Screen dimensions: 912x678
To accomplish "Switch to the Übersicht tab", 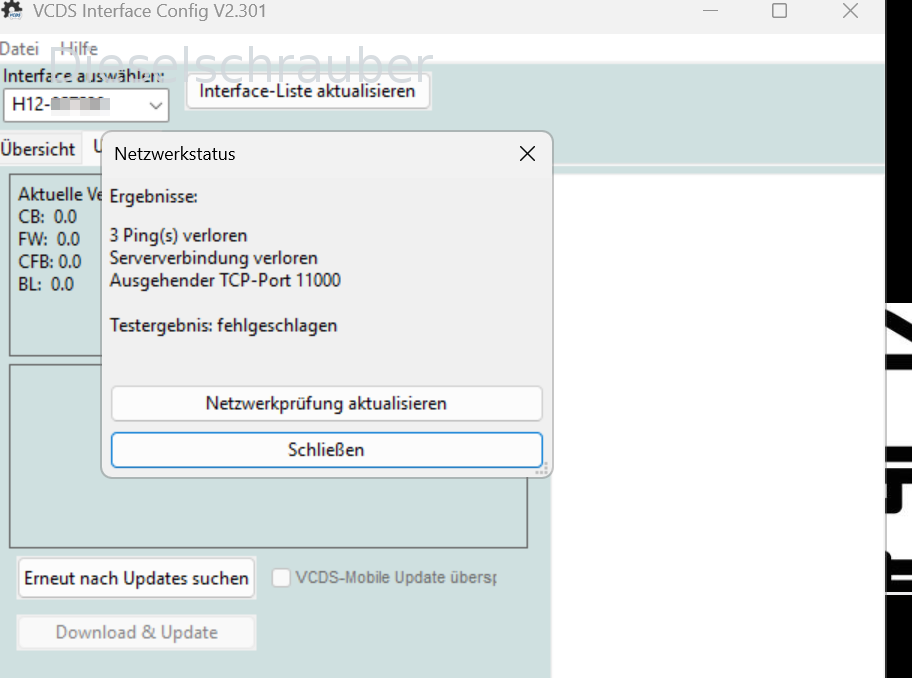I will click(38, 149).
